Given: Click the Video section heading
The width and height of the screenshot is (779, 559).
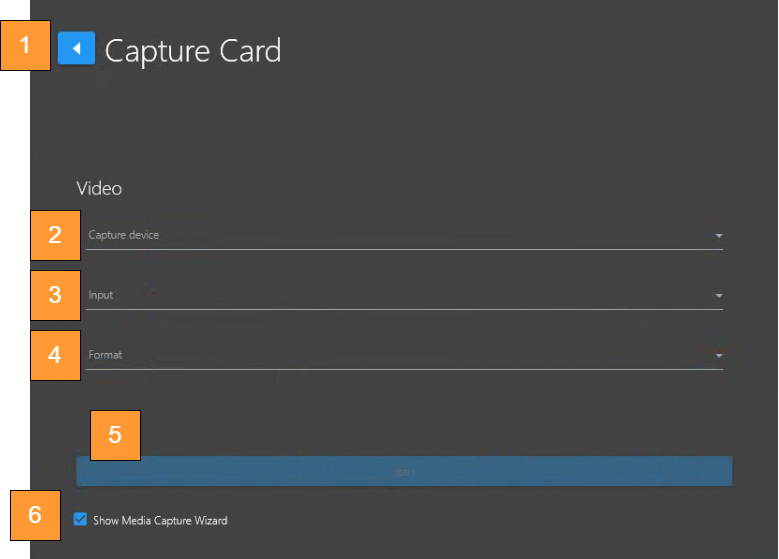Looking at the screenshot, I should [99, 188].
